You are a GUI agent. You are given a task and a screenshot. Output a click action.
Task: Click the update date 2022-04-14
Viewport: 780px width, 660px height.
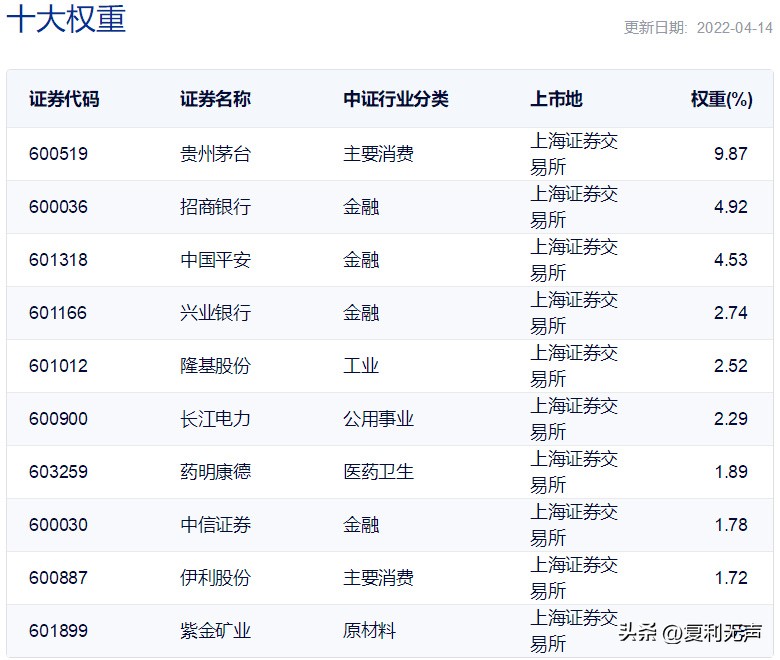pyautogui.click(x=735, y=27)
